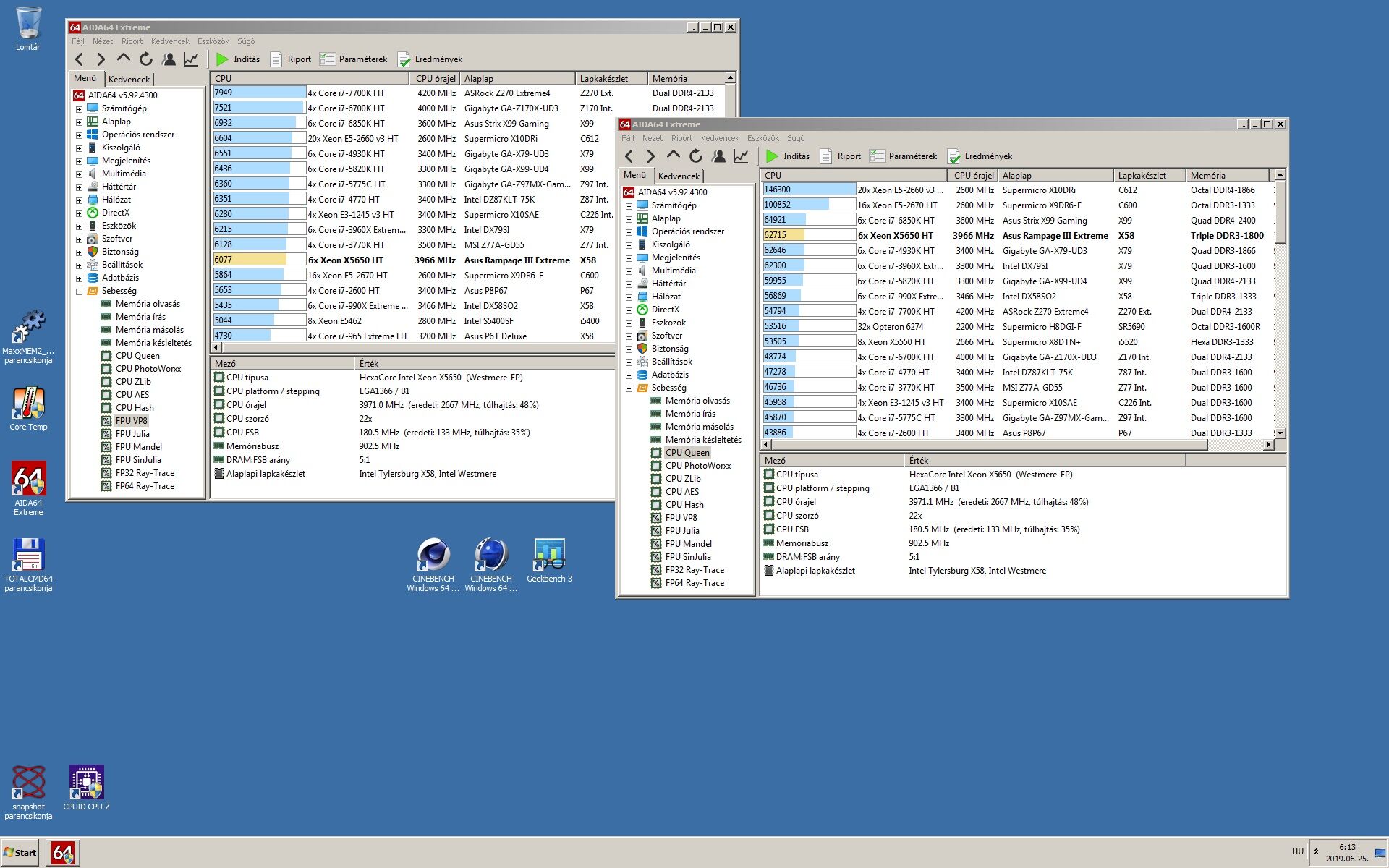Collapse Sebesség node in rear window tree
The height and width of the screenshot is (868, 1389).
click(79, 292)
